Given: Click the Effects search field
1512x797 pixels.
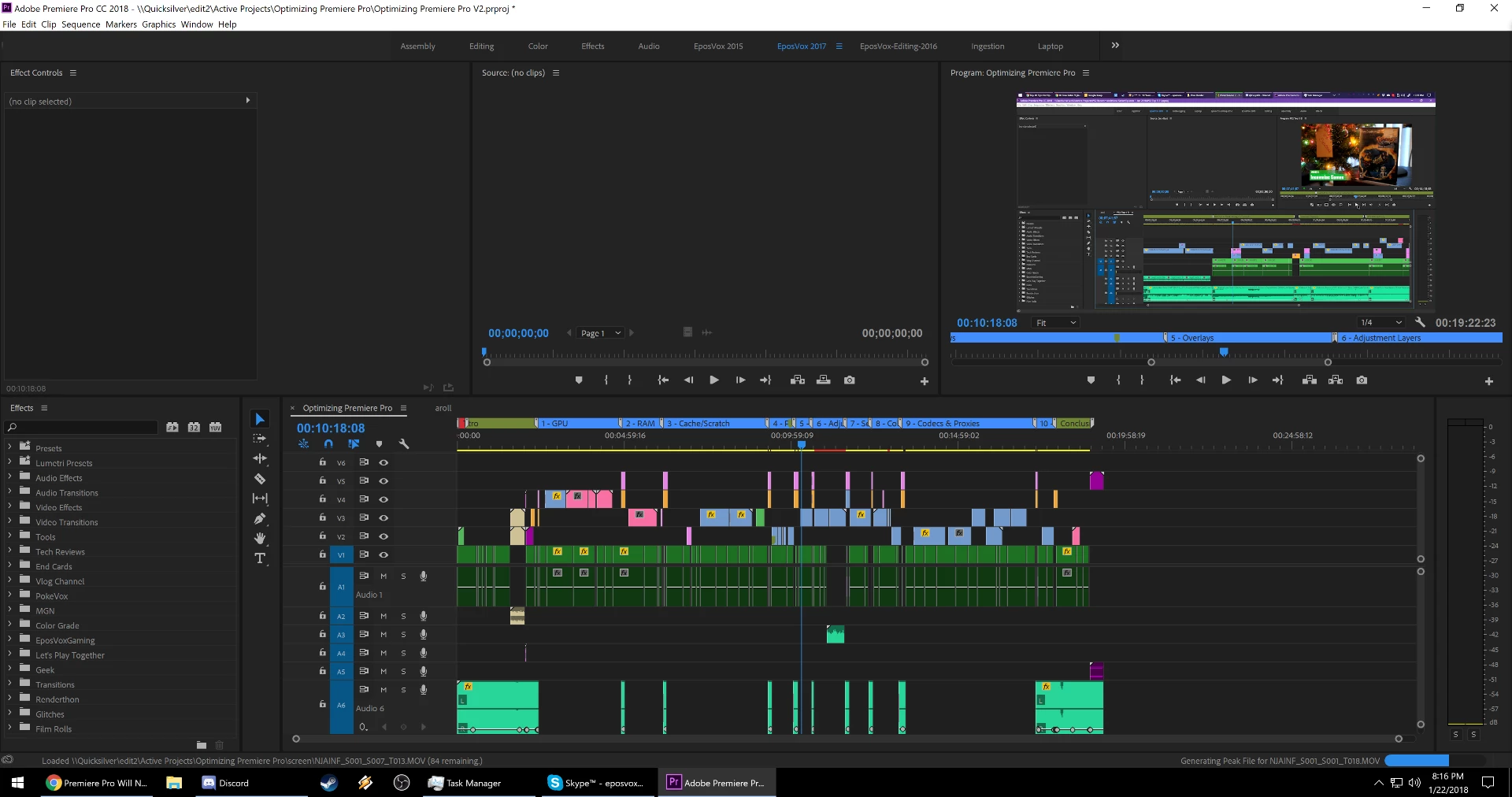Looking at the screenshot, I should (81, 427).
